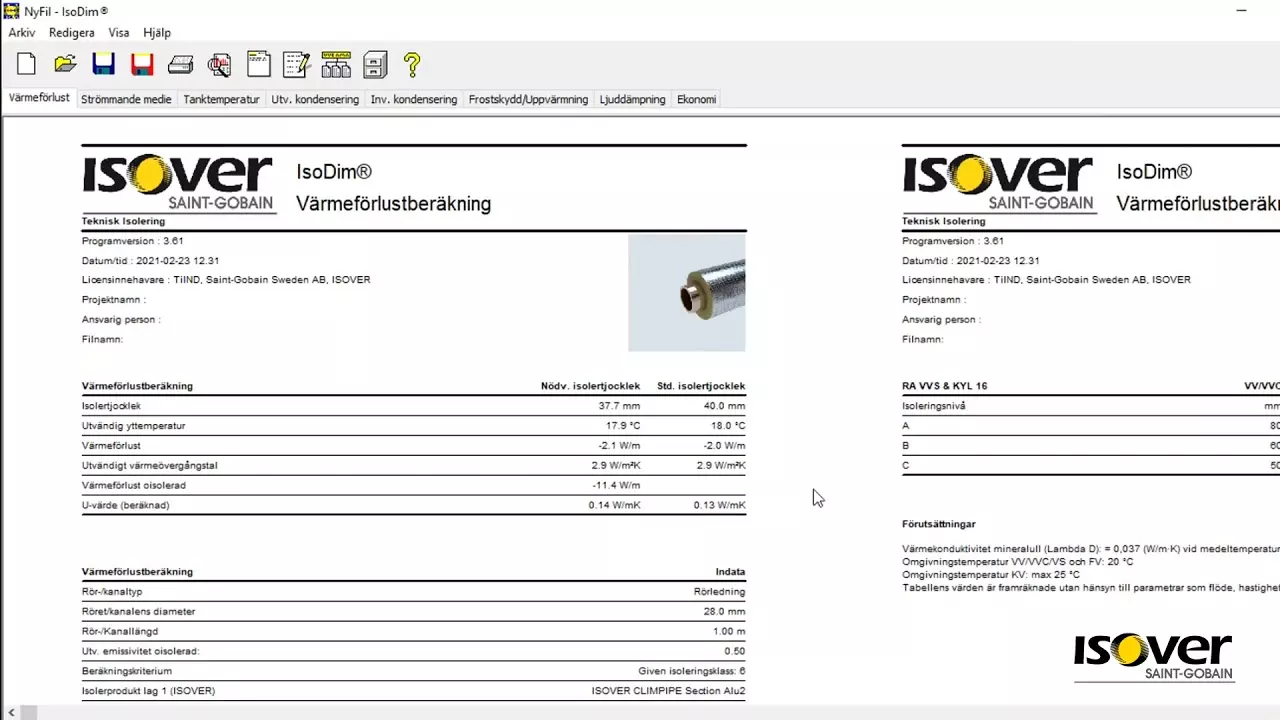This screenshot has height=720, width=1280.
Task: Open the Arkiv menu
Action: tap(22, 33)
